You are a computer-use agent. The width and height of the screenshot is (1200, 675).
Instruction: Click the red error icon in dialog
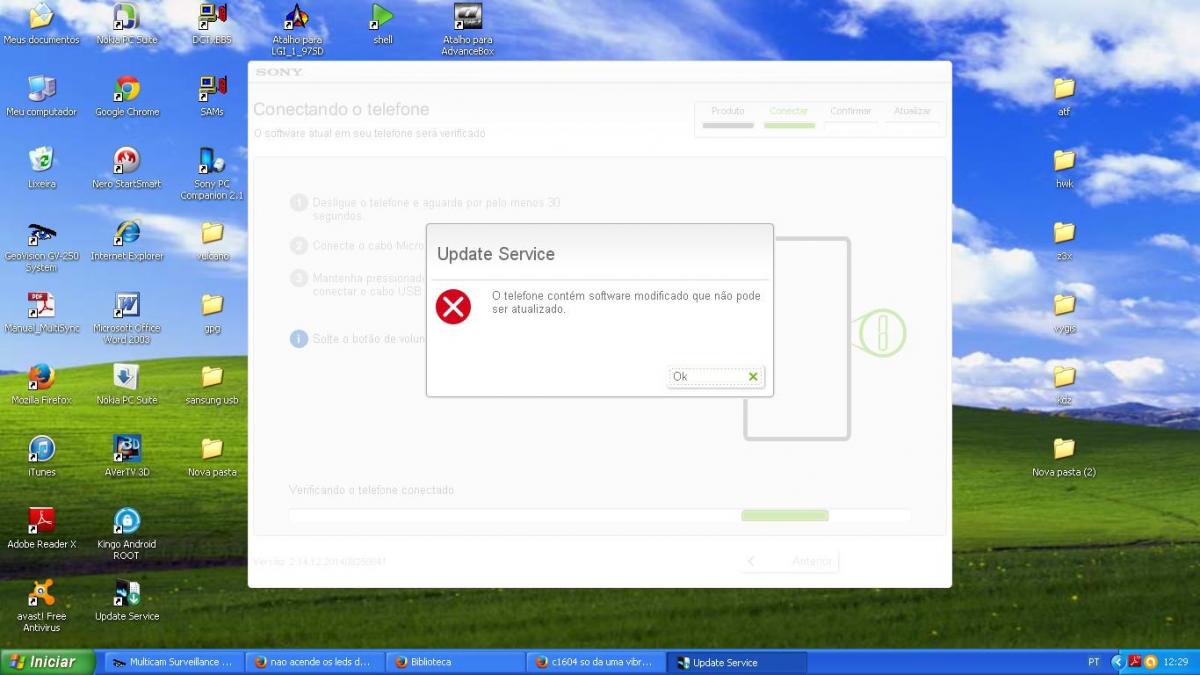[453, 307]
